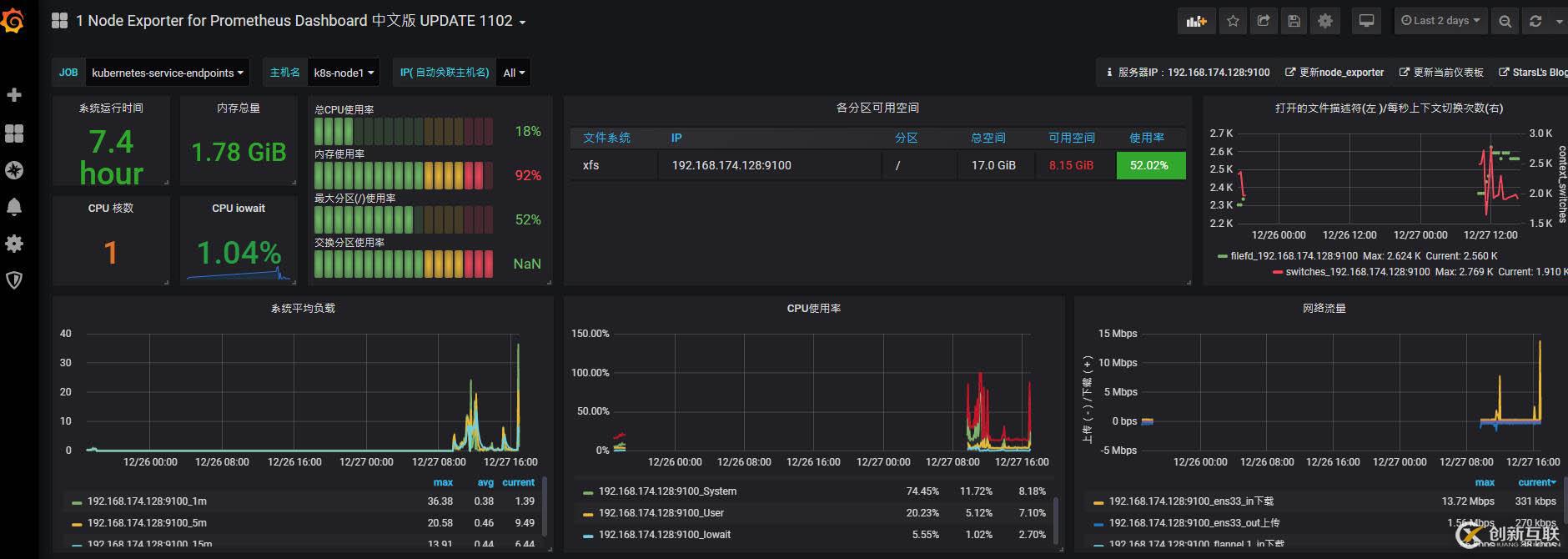
Task: Cycle view mode with monitor icon
Action: [x=1366, y=21]
